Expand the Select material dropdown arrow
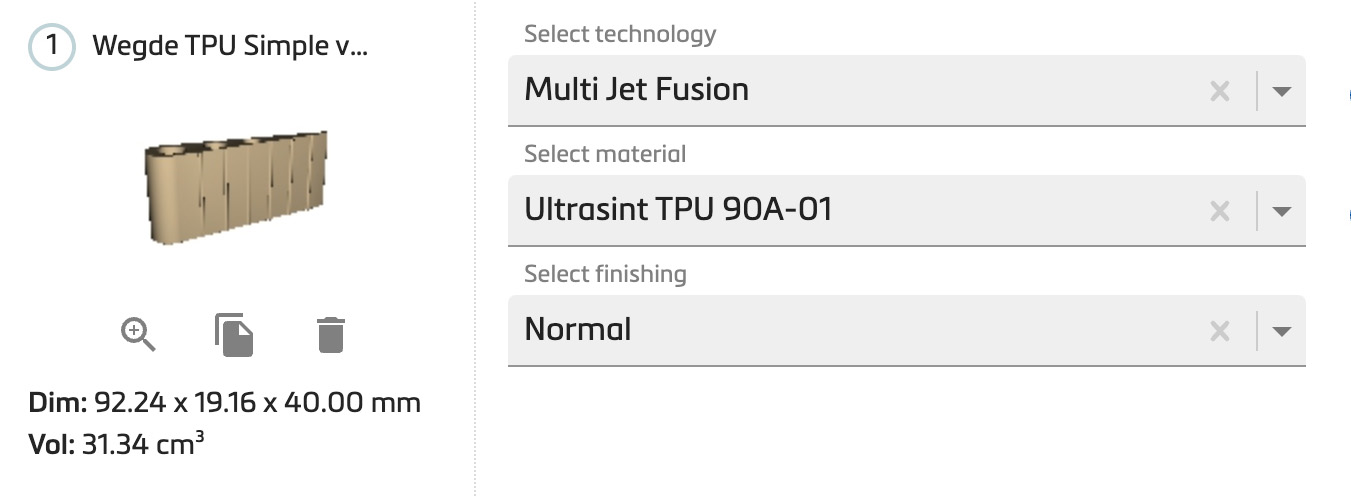This screenshot has height=497, width=1351. click(x=1281, y=211)
